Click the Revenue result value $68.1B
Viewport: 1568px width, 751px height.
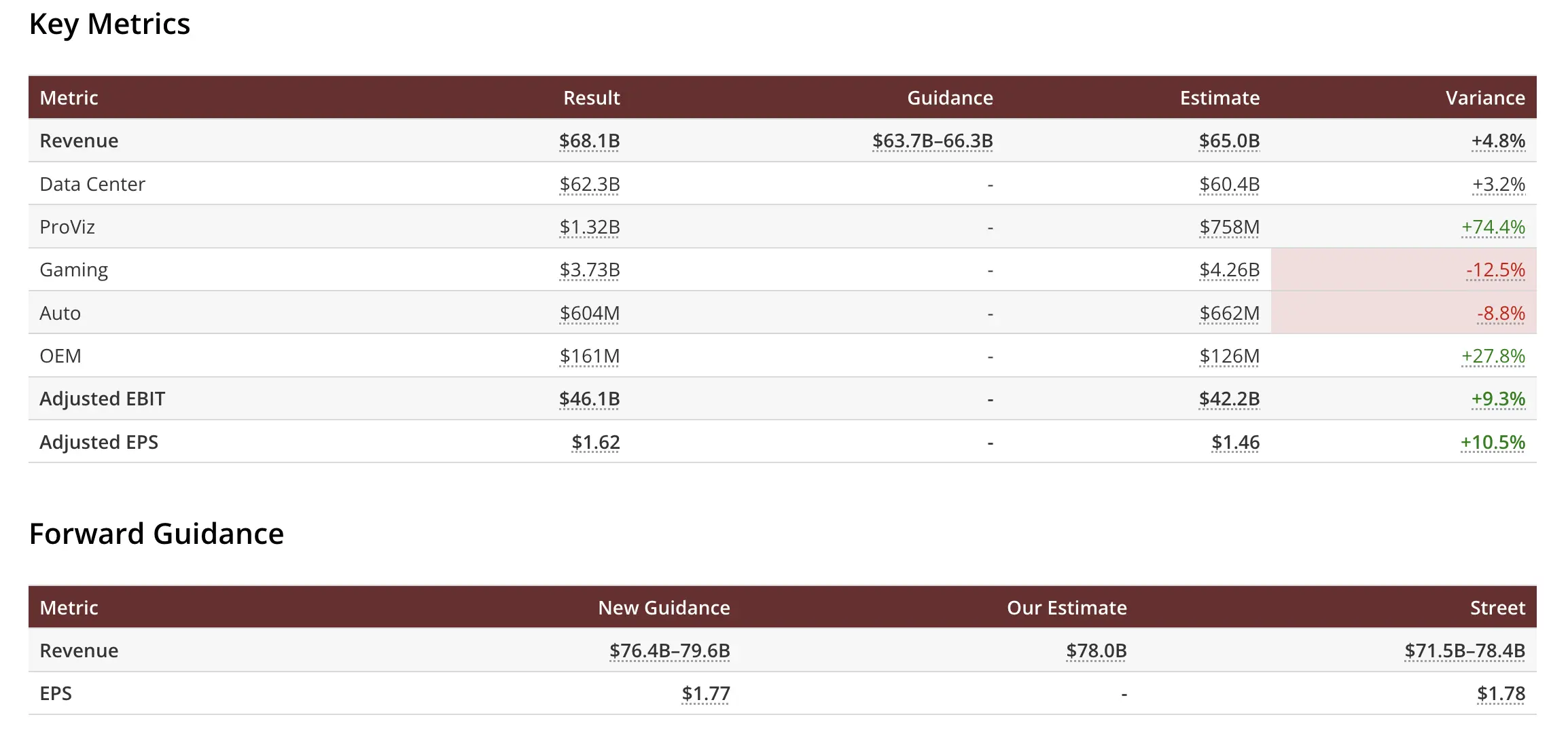coord(589,141)
